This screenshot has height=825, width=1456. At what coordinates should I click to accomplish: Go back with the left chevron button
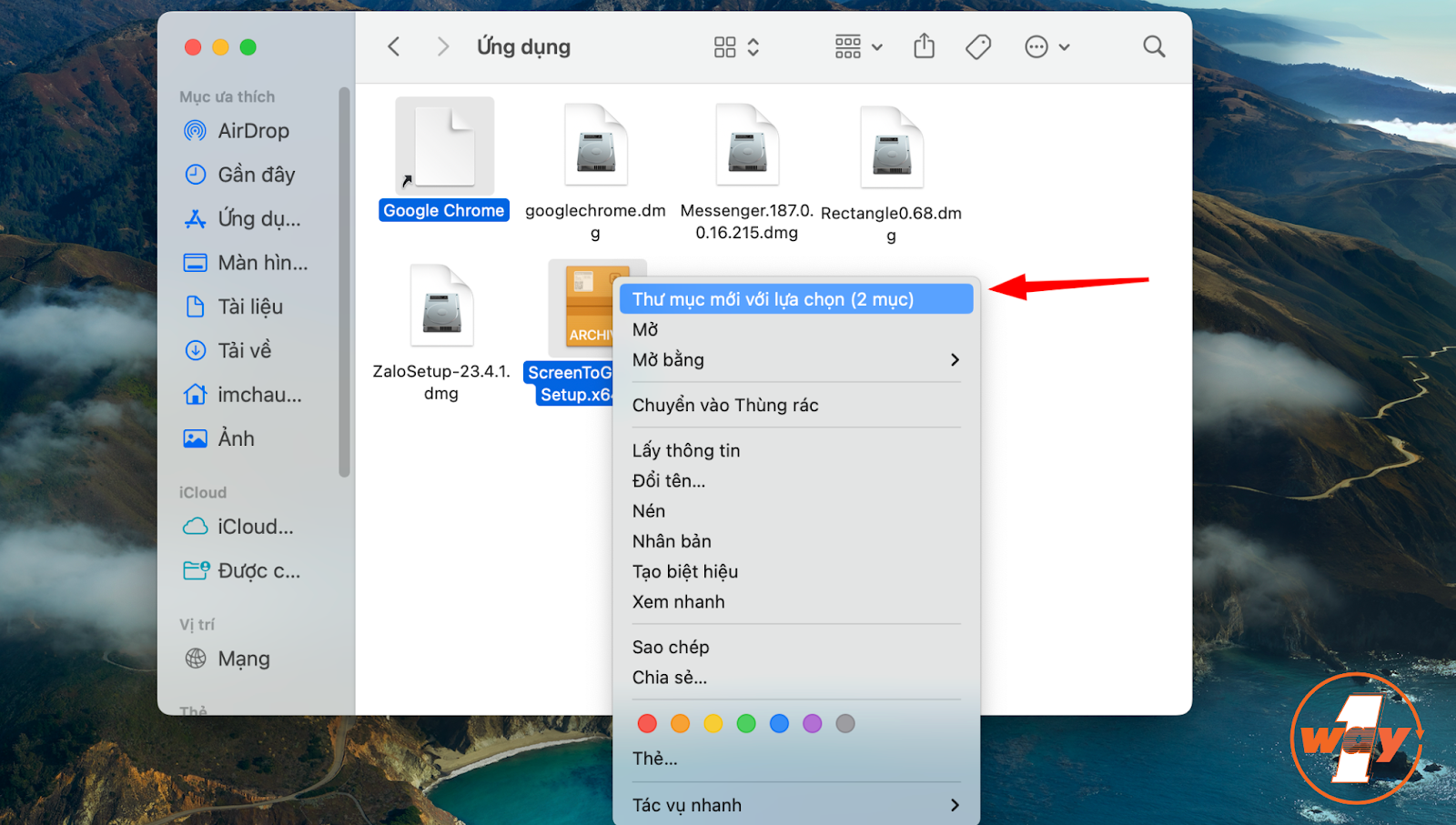(x=393, y=46)
